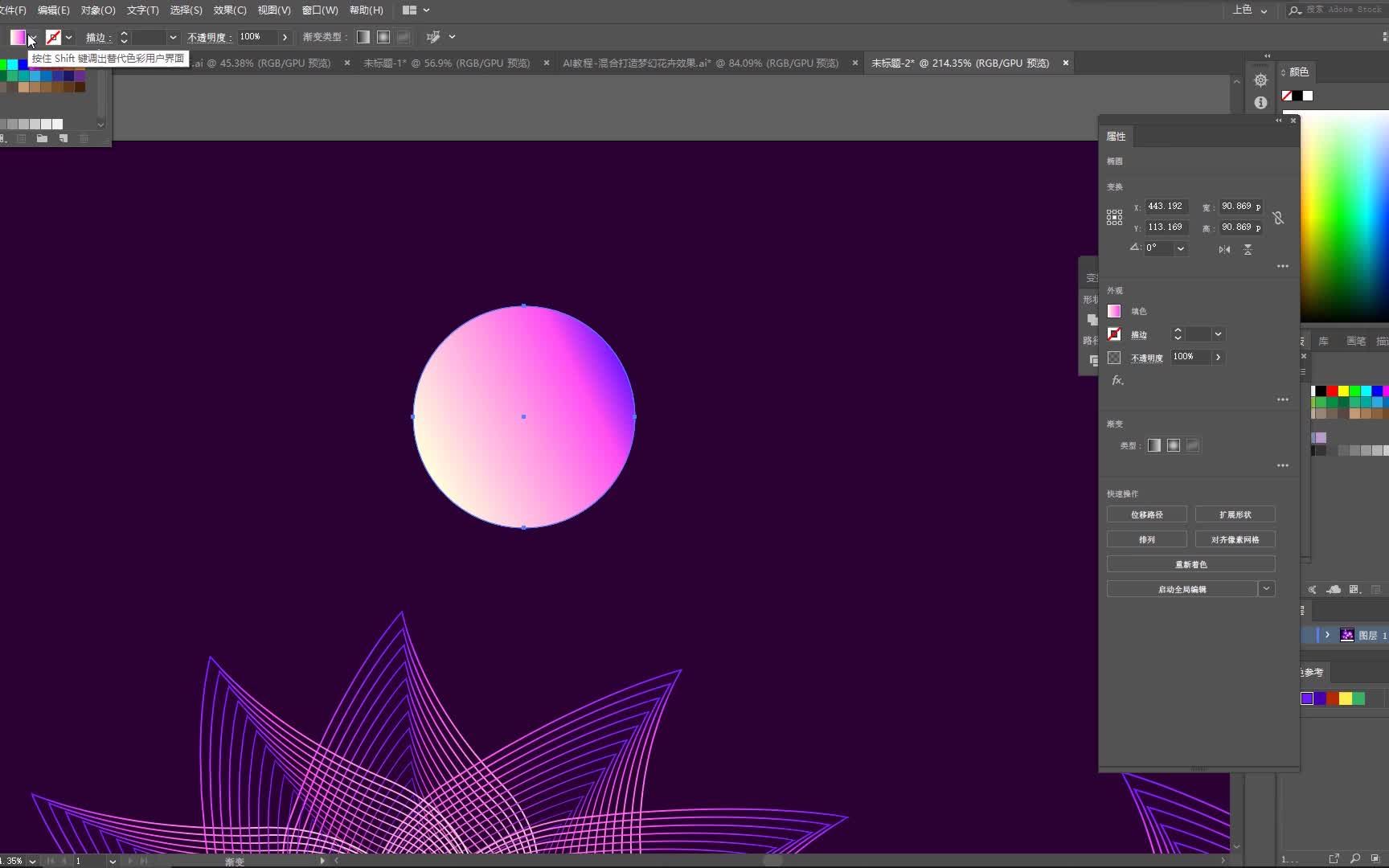Click the 描边 stroke swatch in 属性 panel
The height and width of the screenshot is (868, 1389).
tap(1114, 334)
